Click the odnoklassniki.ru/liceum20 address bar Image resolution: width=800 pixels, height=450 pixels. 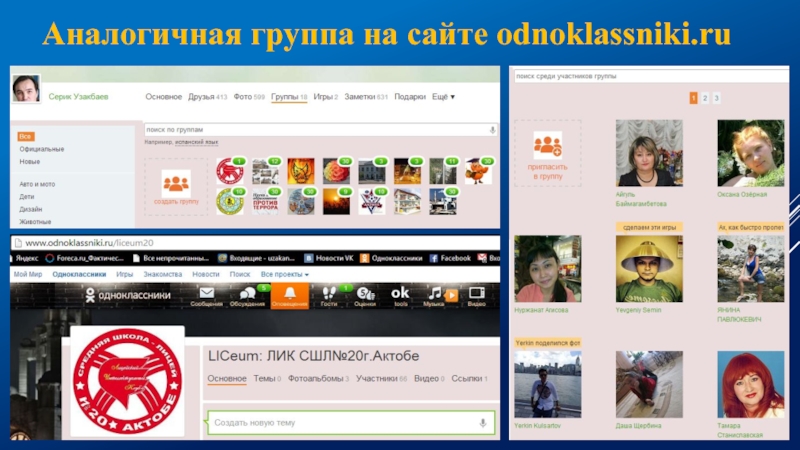coord(255,243)
